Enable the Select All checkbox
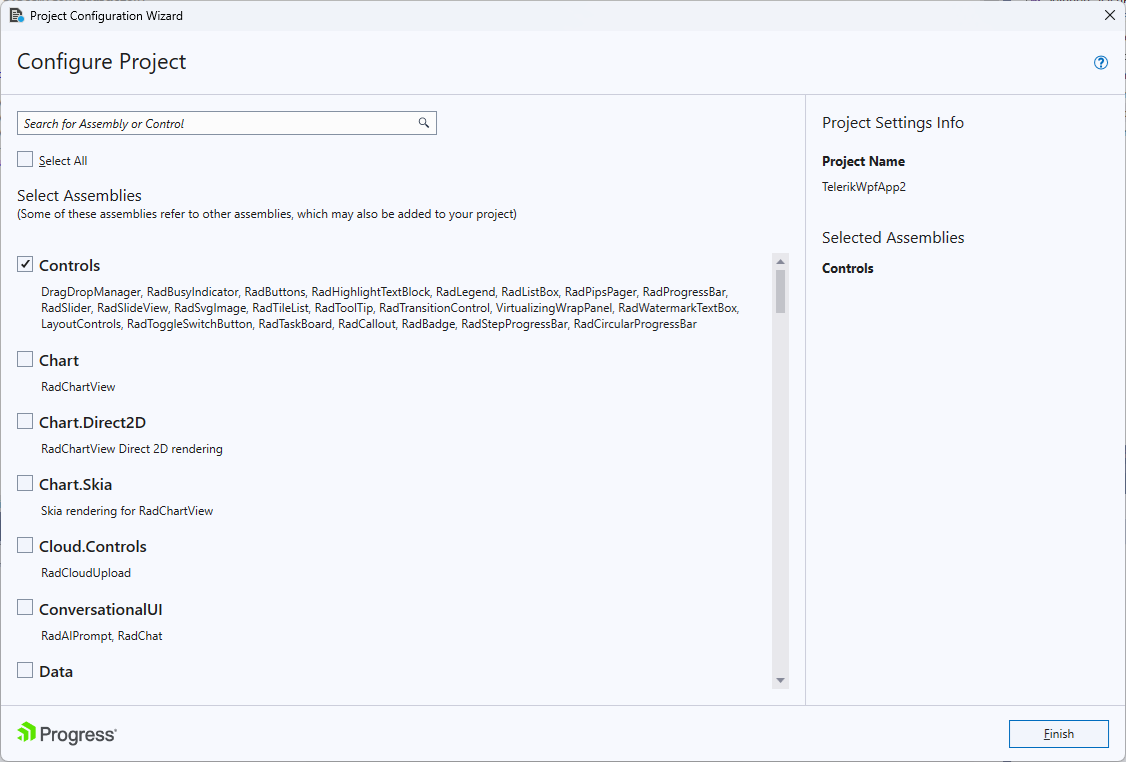 (x=24, y=159)
